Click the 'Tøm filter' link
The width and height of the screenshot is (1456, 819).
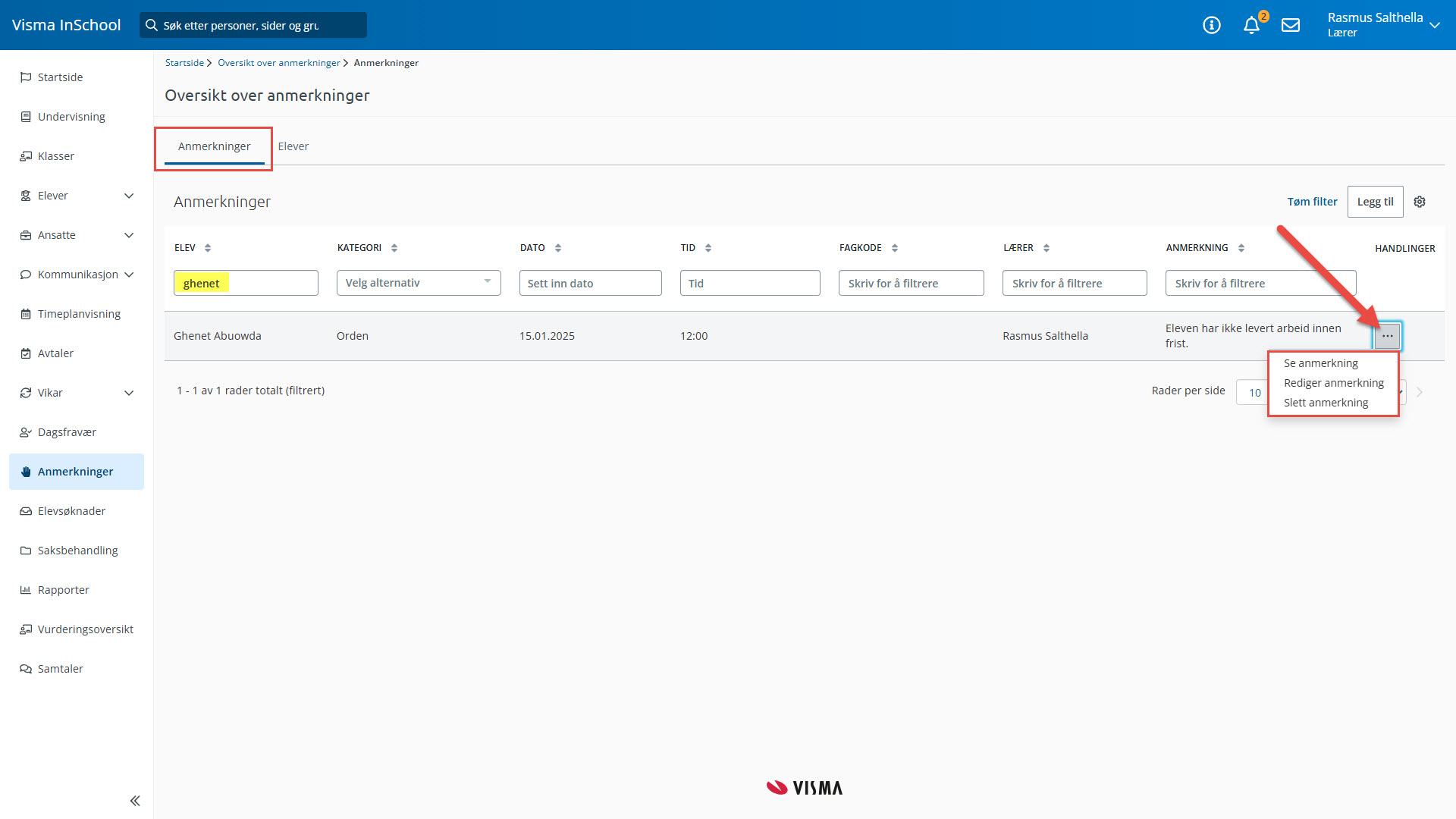(1312, 202)
